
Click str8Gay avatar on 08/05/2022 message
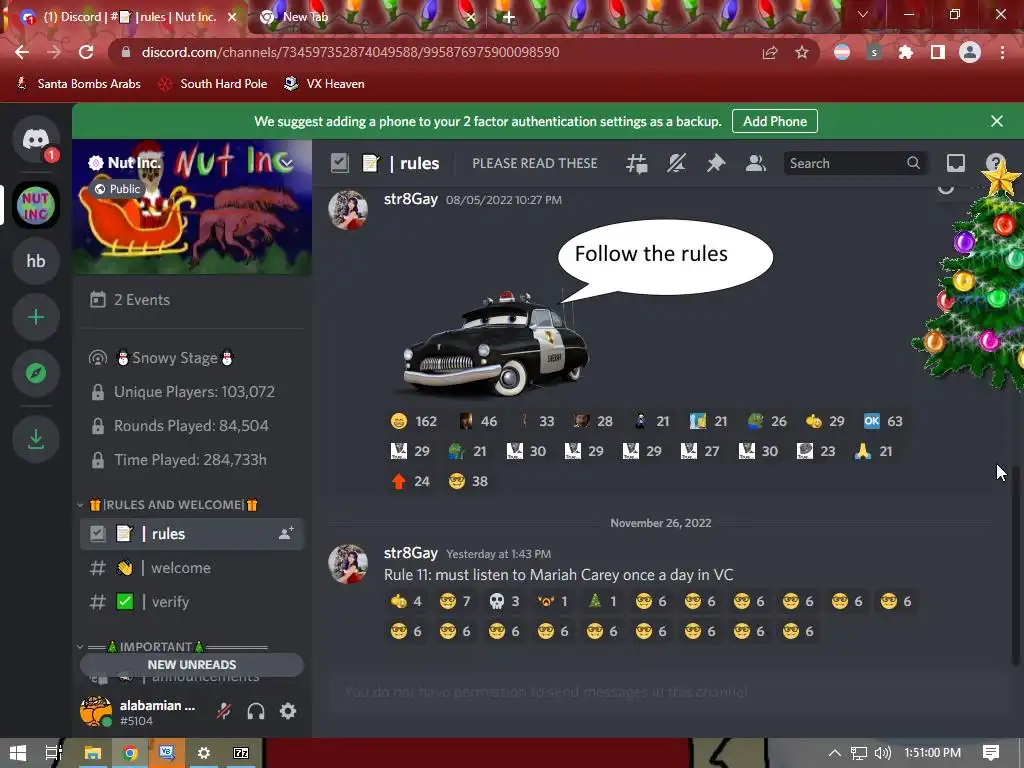348,210
